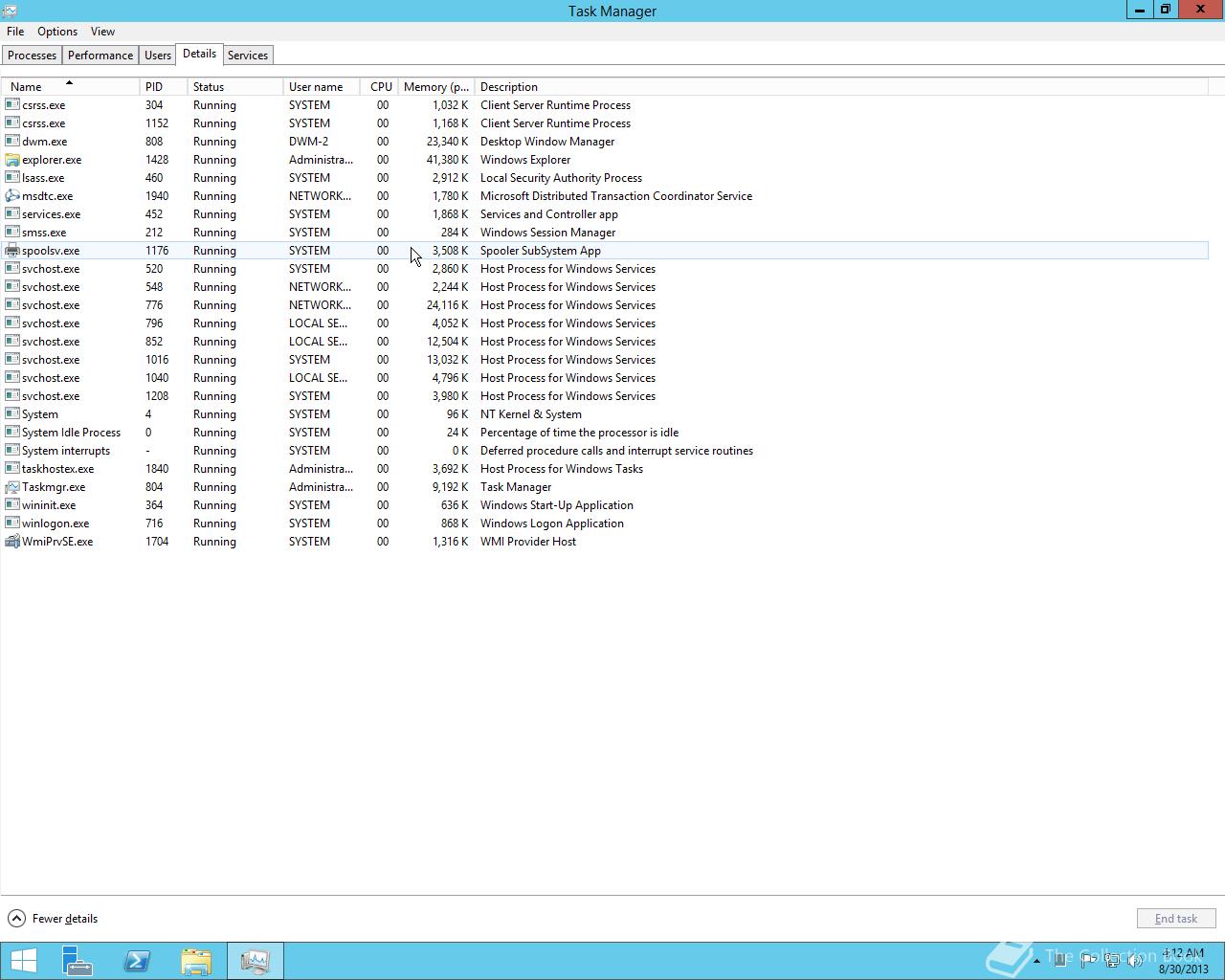The height and width of the screenshot is (980, 1225).
Task: Select the csrss.exe row with PID 1152
Action: 606,123
